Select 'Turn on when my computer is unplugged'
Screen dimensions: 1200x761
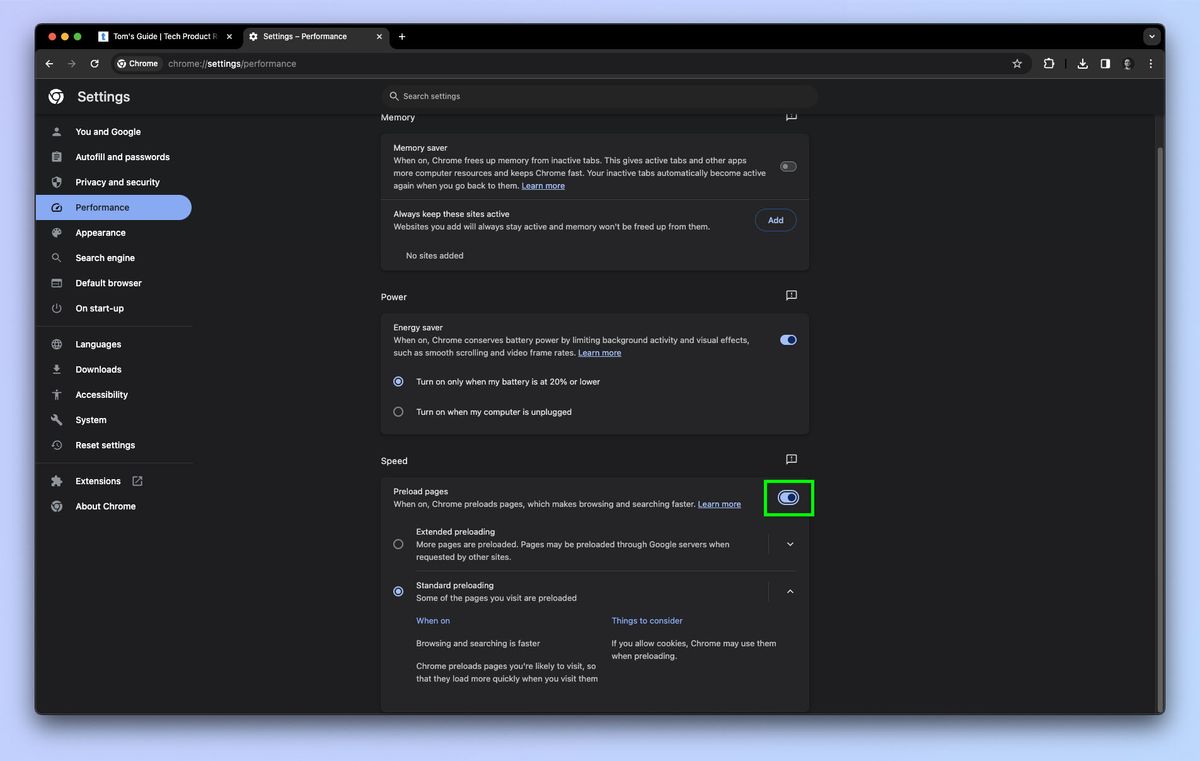point(398,411)
